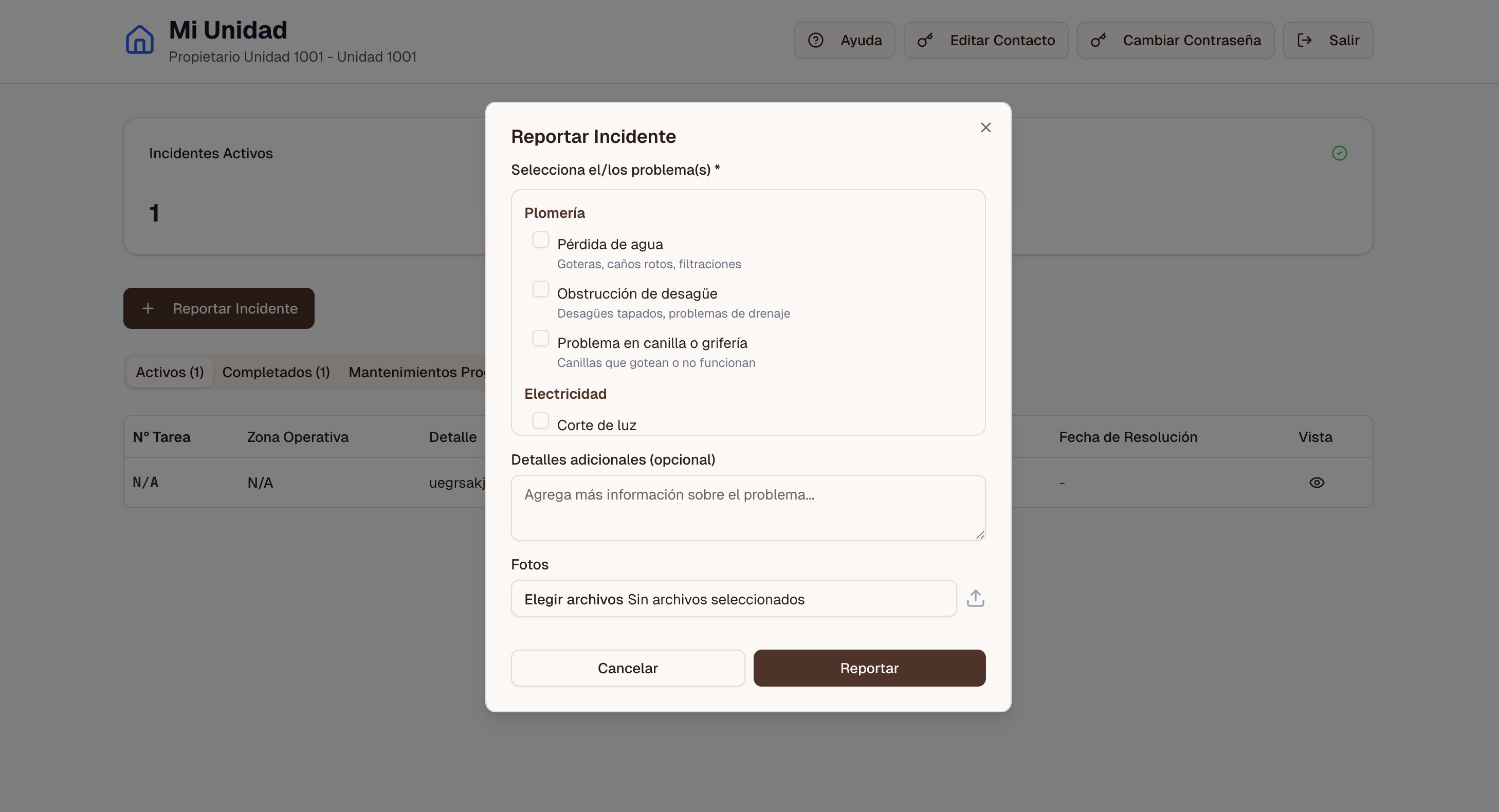Switch to the Completados tab

click(276, 372)
